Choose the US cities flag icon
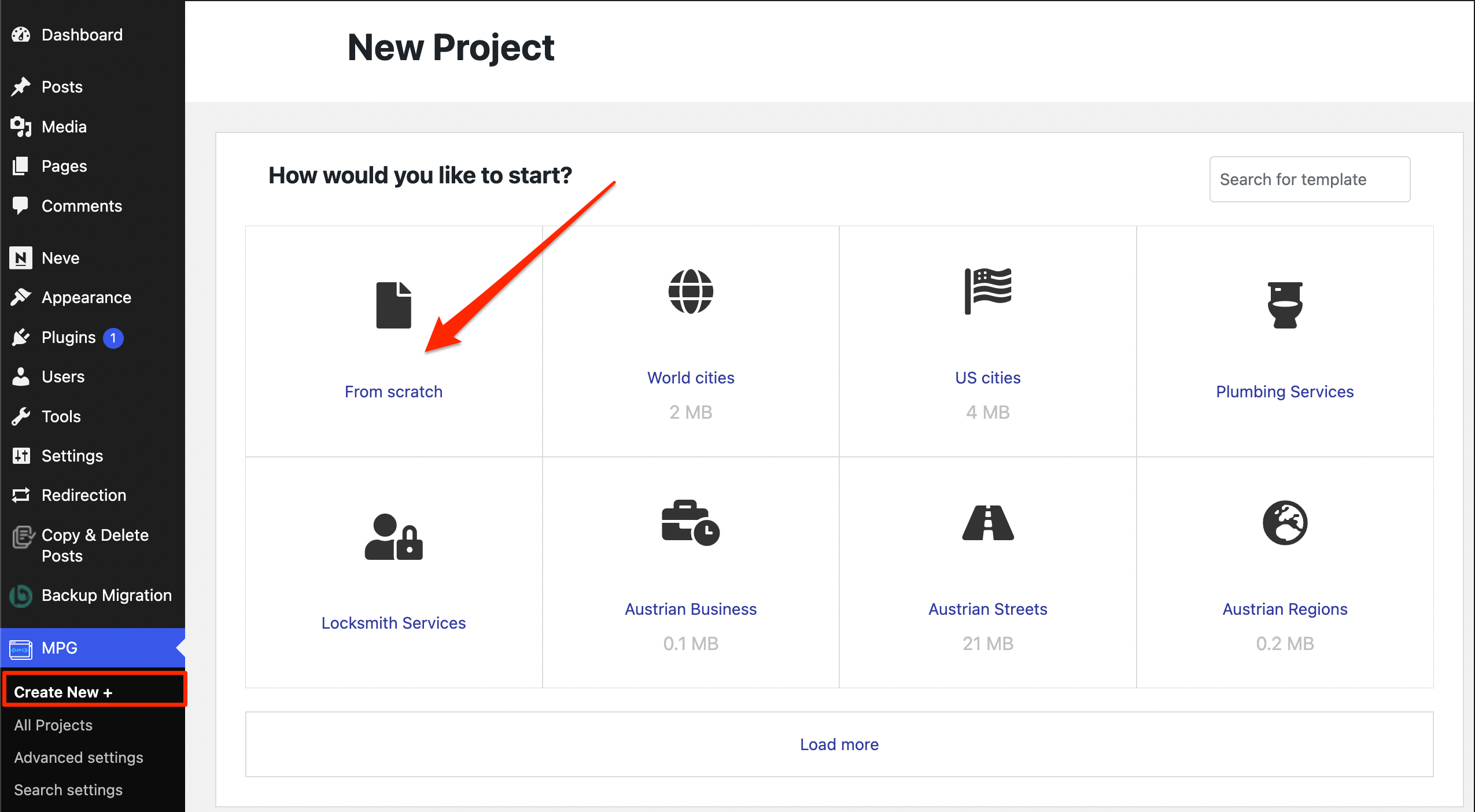 pos(988,291)
